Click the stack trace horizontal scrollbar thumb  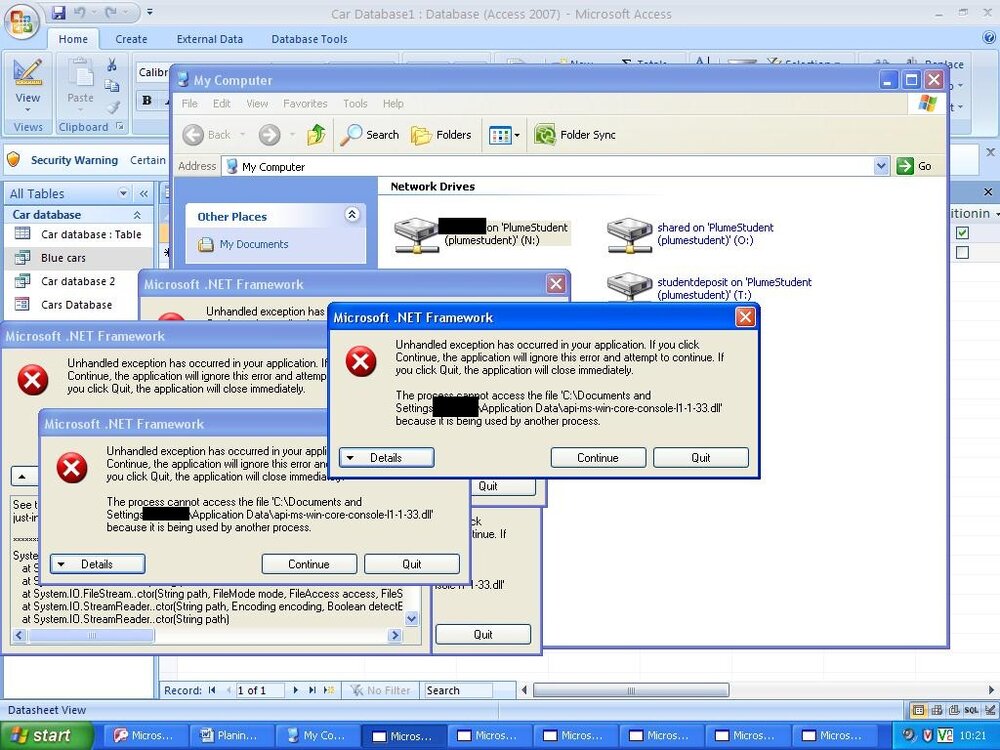coord(91,635)
